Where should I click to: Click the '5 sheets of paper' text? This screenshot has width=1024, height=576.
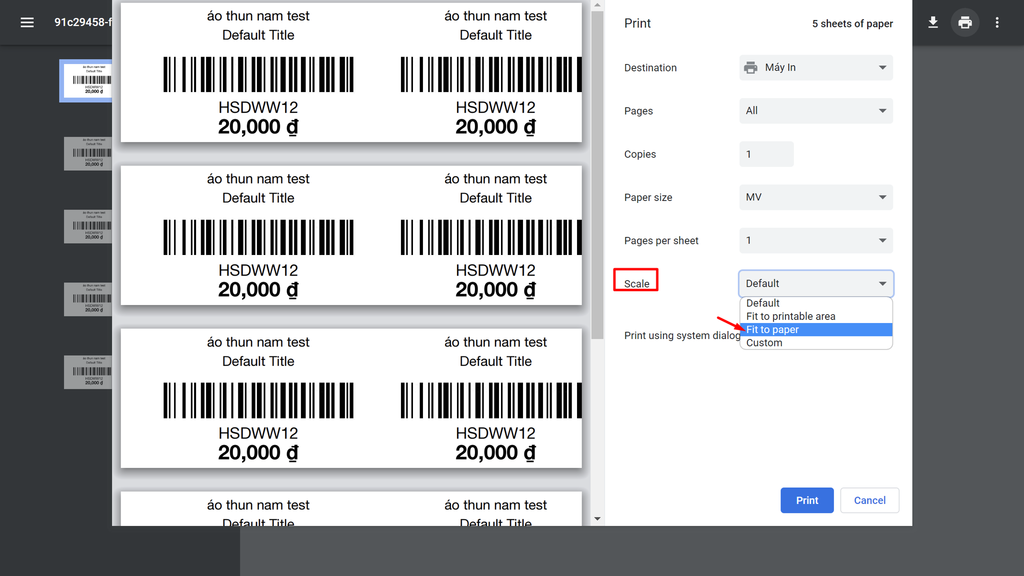pos(852,24)
